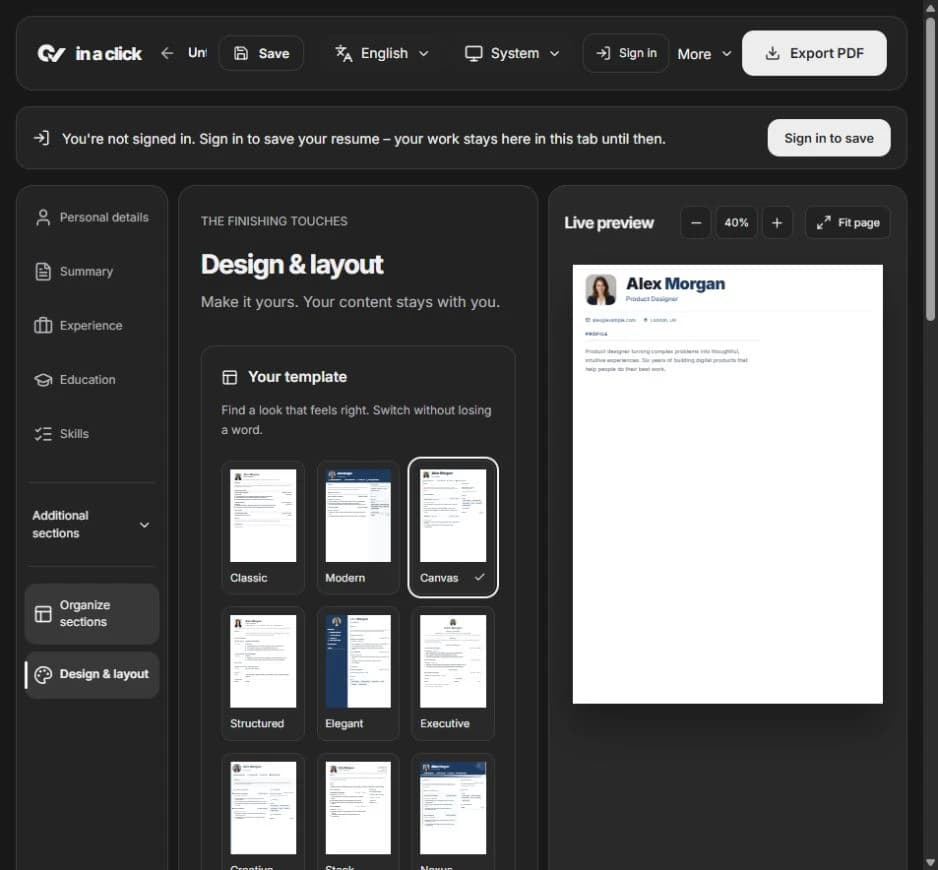Viewport: 938px width, 870px height.
Task: Click Sign in to save button
Action: (829, 138)
